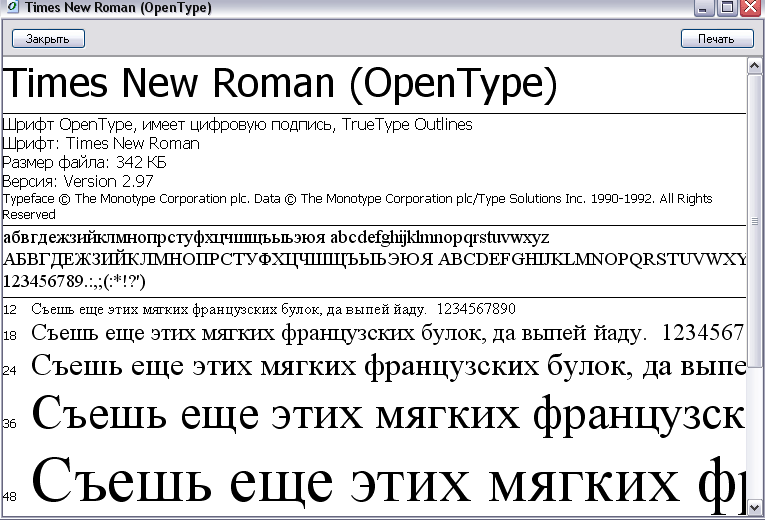
Task: Click the scrollbar down arrow
Action: pos(754,508)
